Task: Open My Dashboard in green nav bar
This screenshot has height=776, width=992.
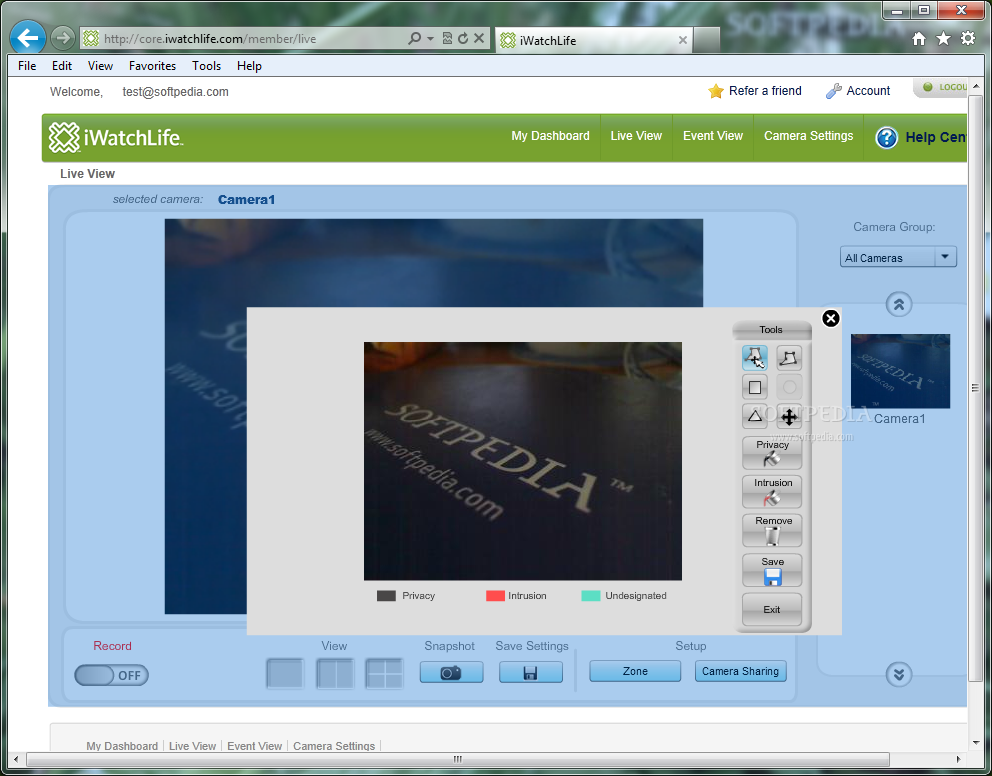Action: 550,136
